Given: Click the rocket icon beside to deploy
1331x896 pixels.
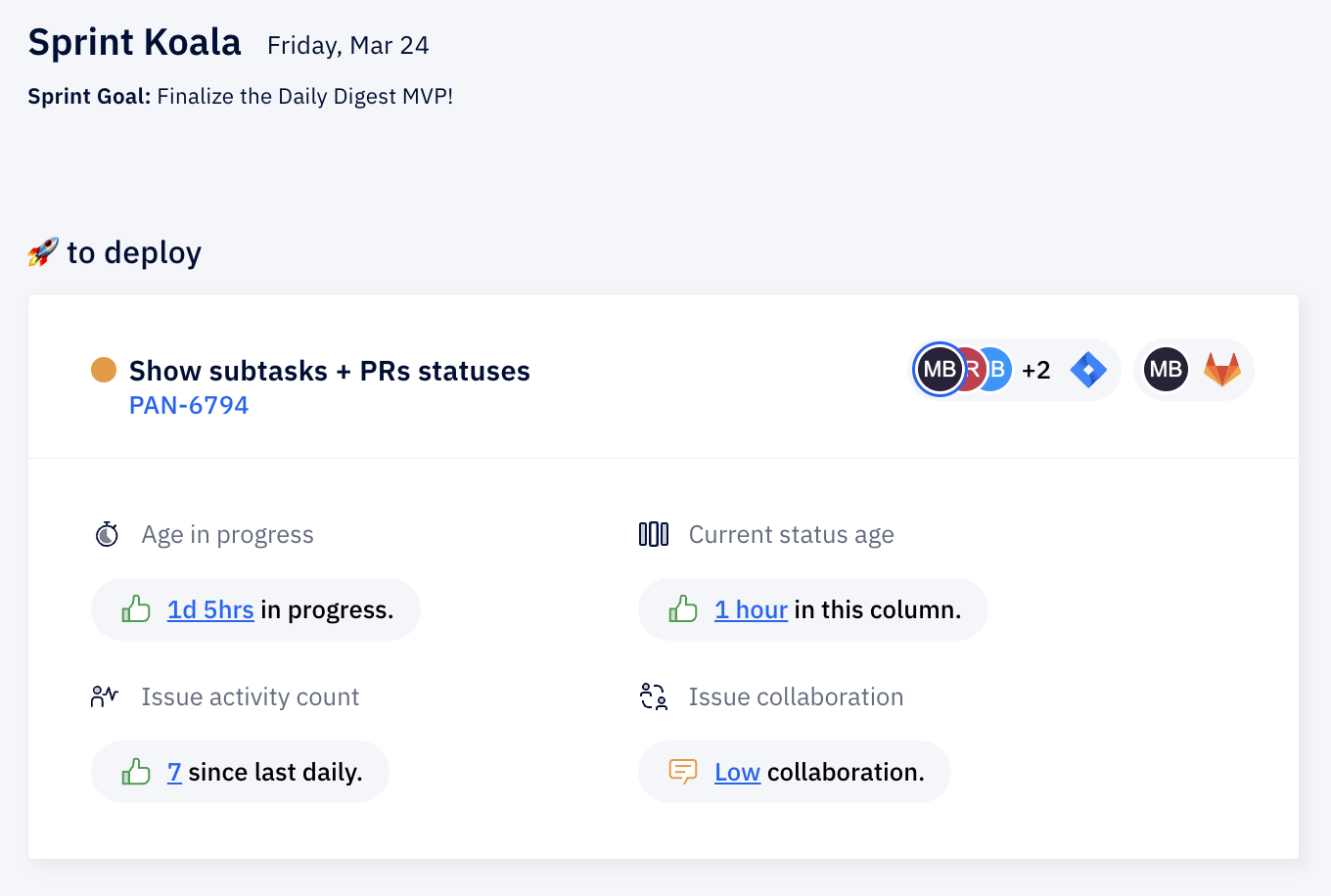Looking at the screenshot, I should tap(43, 252).
